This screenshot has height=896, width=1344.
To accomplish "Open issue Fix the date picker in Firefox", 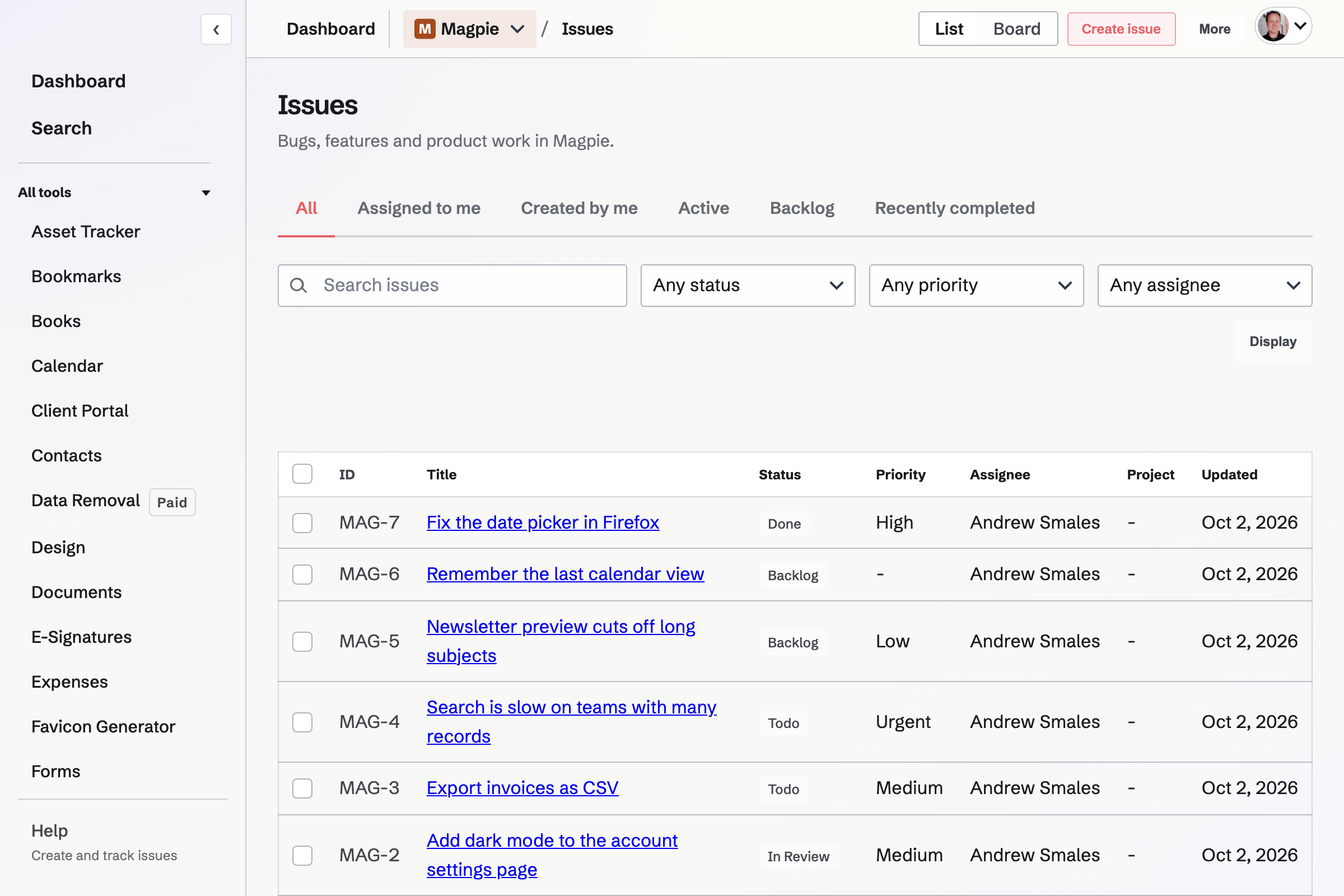I will (542, 522).
